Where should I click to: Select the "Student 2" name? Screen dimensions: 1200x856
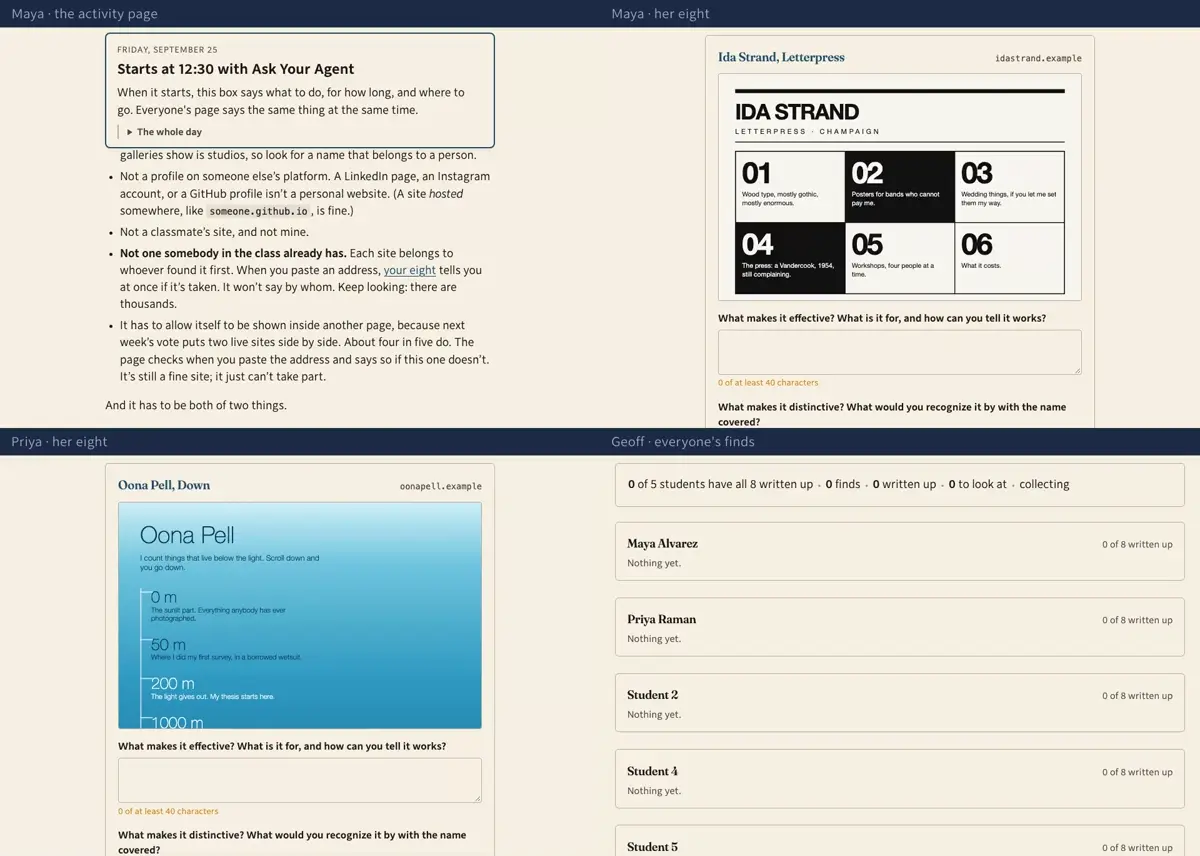[652, 695]
